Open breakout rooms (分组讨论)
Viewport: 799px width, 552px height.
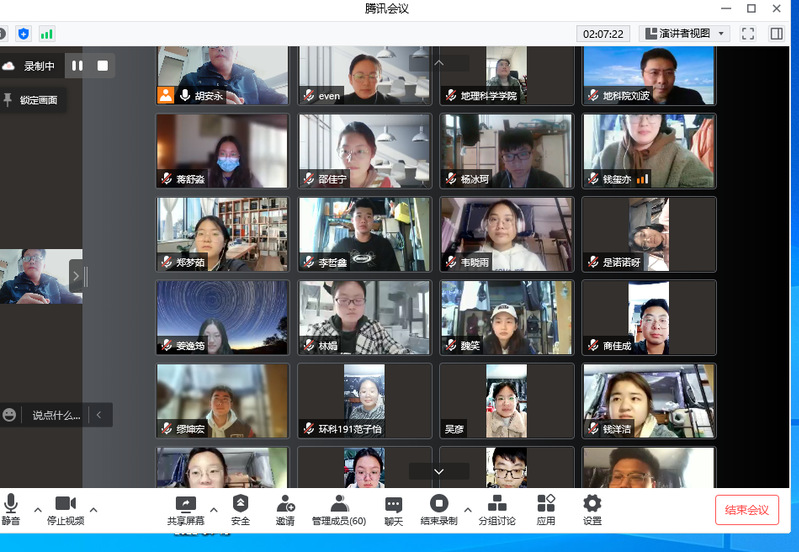pos(497,504)
